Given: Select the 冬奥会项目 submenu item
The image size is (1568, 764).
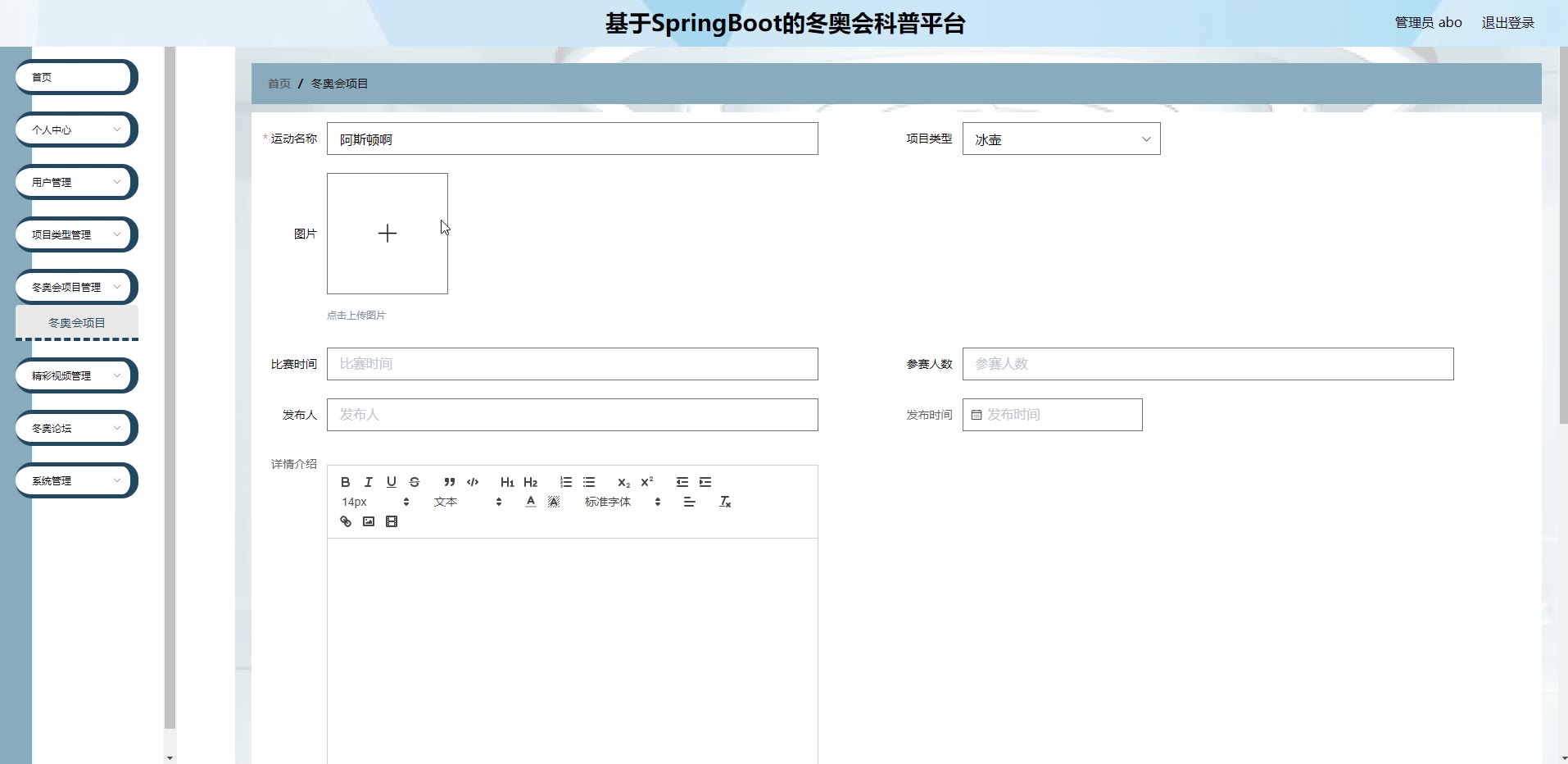Looking at the screenshot, I should (77, 323).
